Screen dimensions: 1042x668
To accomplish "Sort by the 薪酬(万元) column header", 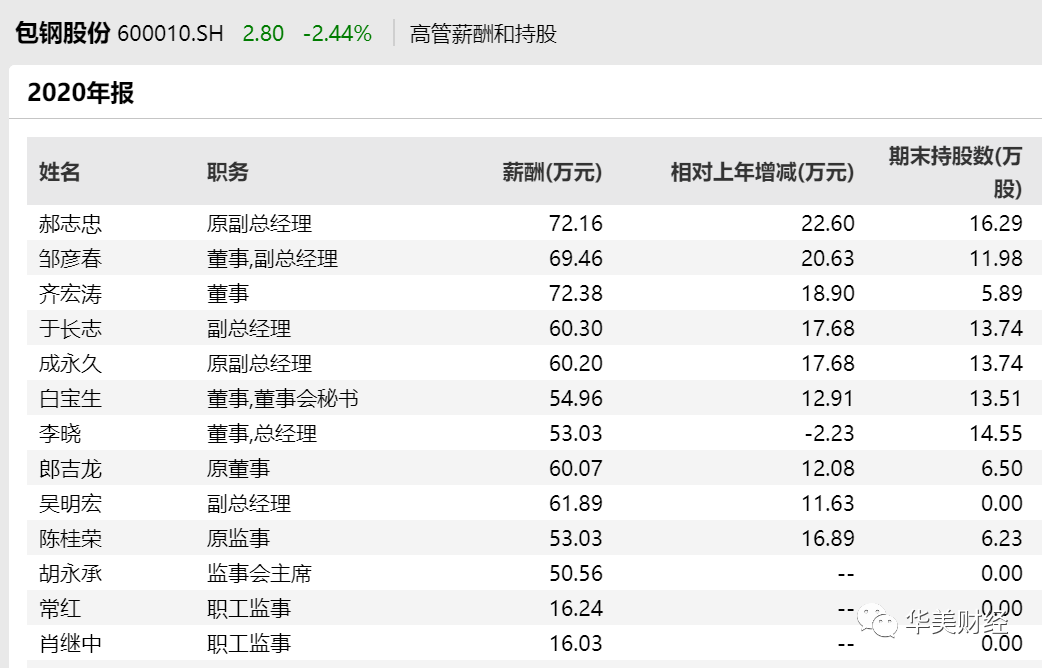I will [552, 172].
